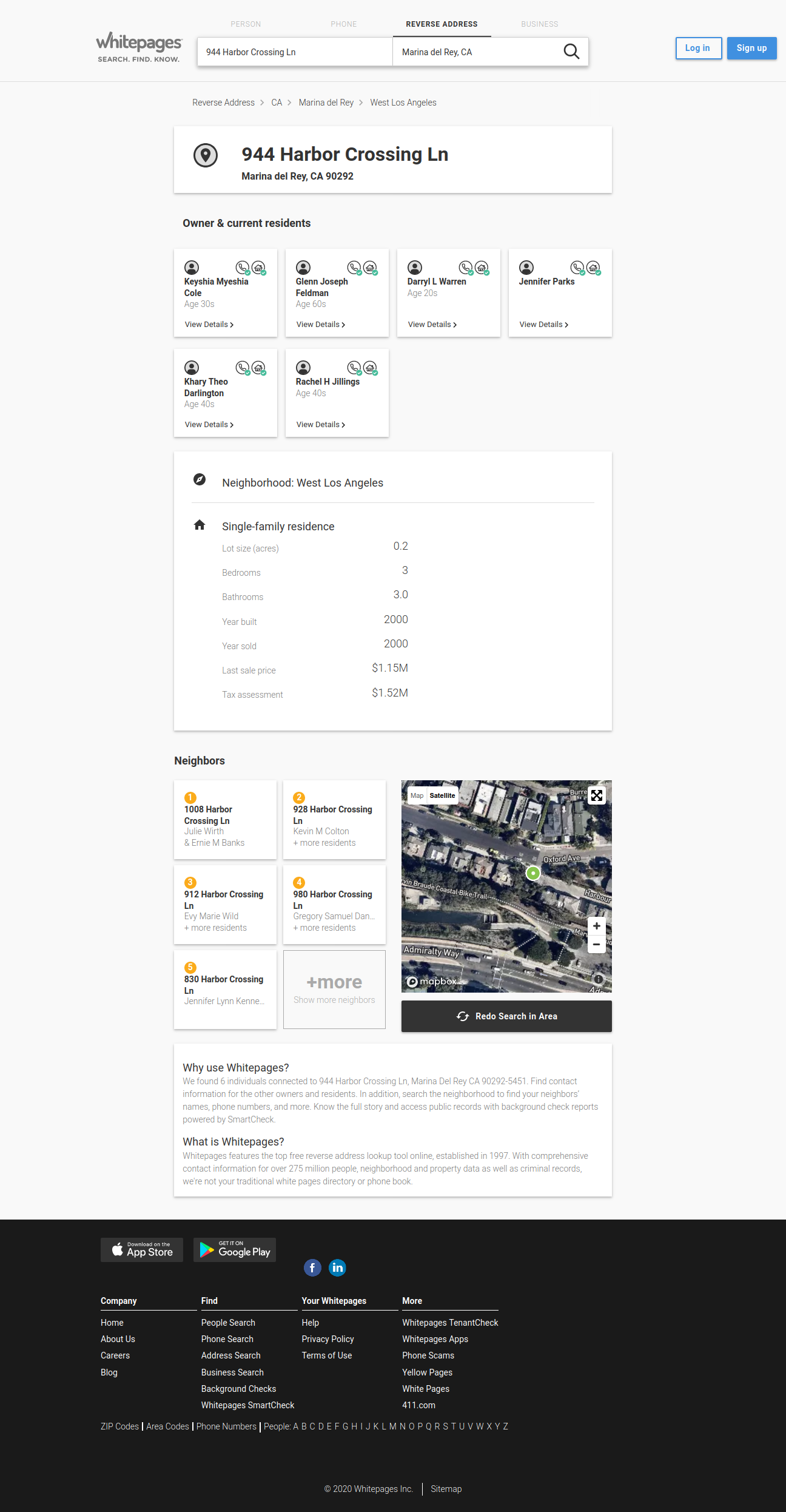This screenshot has width=786, height=1512.
Task: View Details for Darryl L Warren
Action: coord(432,325)
